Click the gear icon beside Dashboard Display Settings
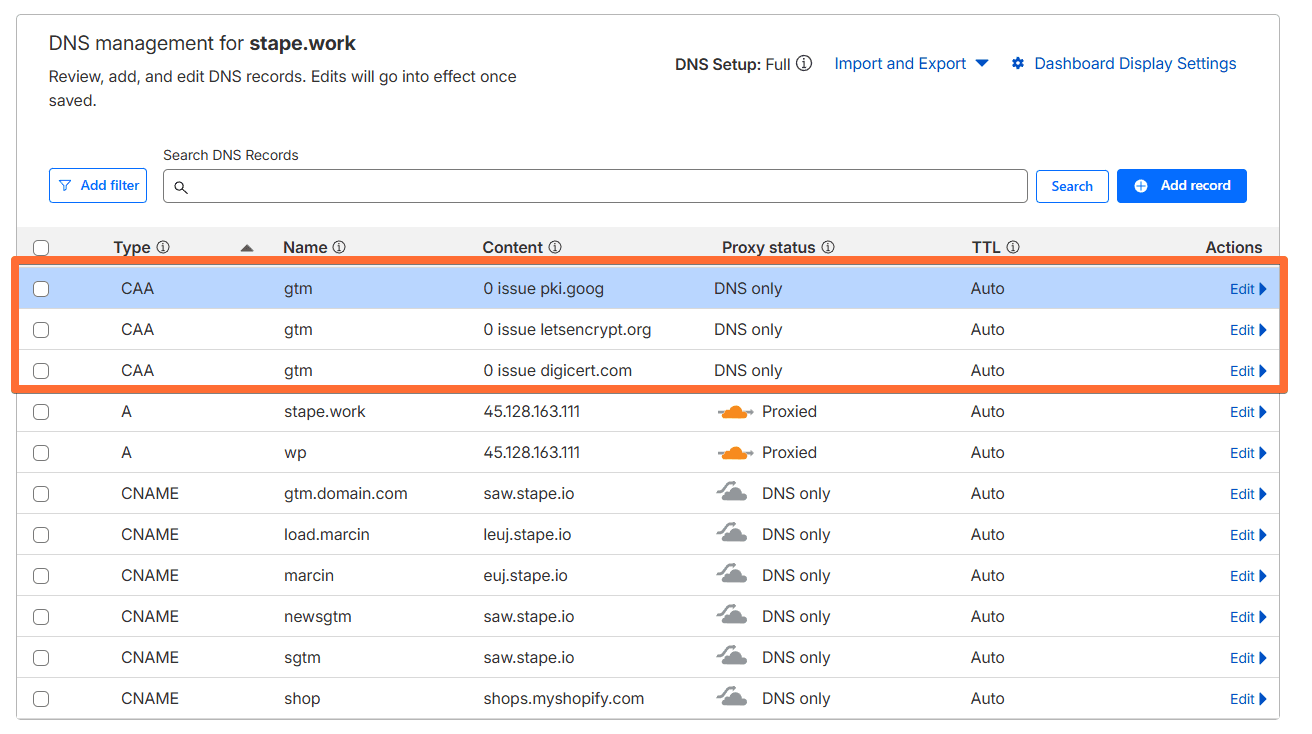 (1018, 63)
